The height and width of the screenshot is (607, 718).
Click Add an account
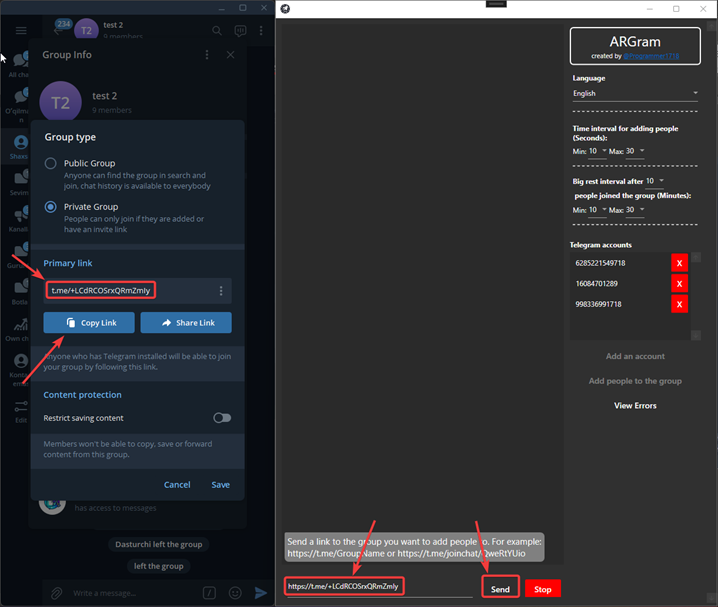tap(635, 356)
